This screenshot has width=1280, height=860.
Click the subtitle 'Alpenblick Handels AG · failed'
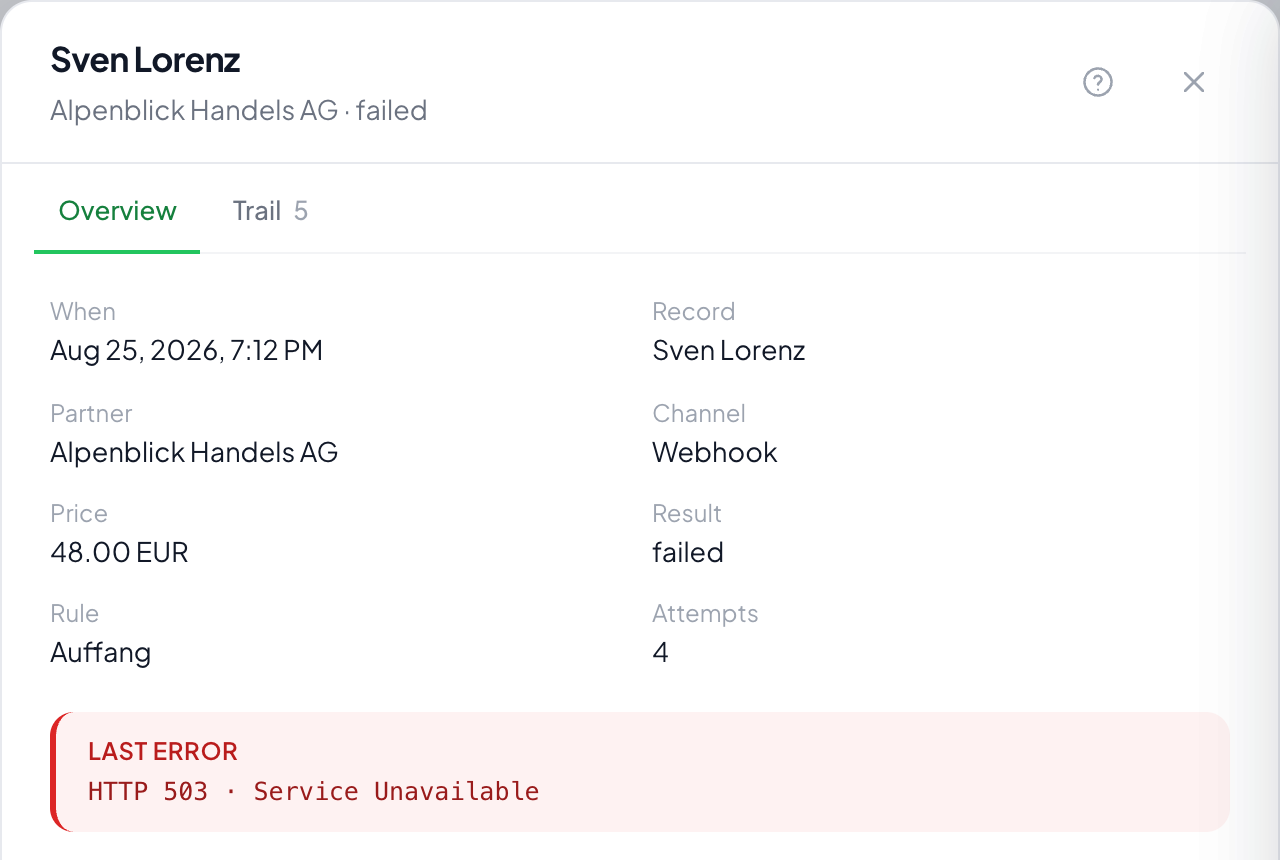click(x=239, y=110)
